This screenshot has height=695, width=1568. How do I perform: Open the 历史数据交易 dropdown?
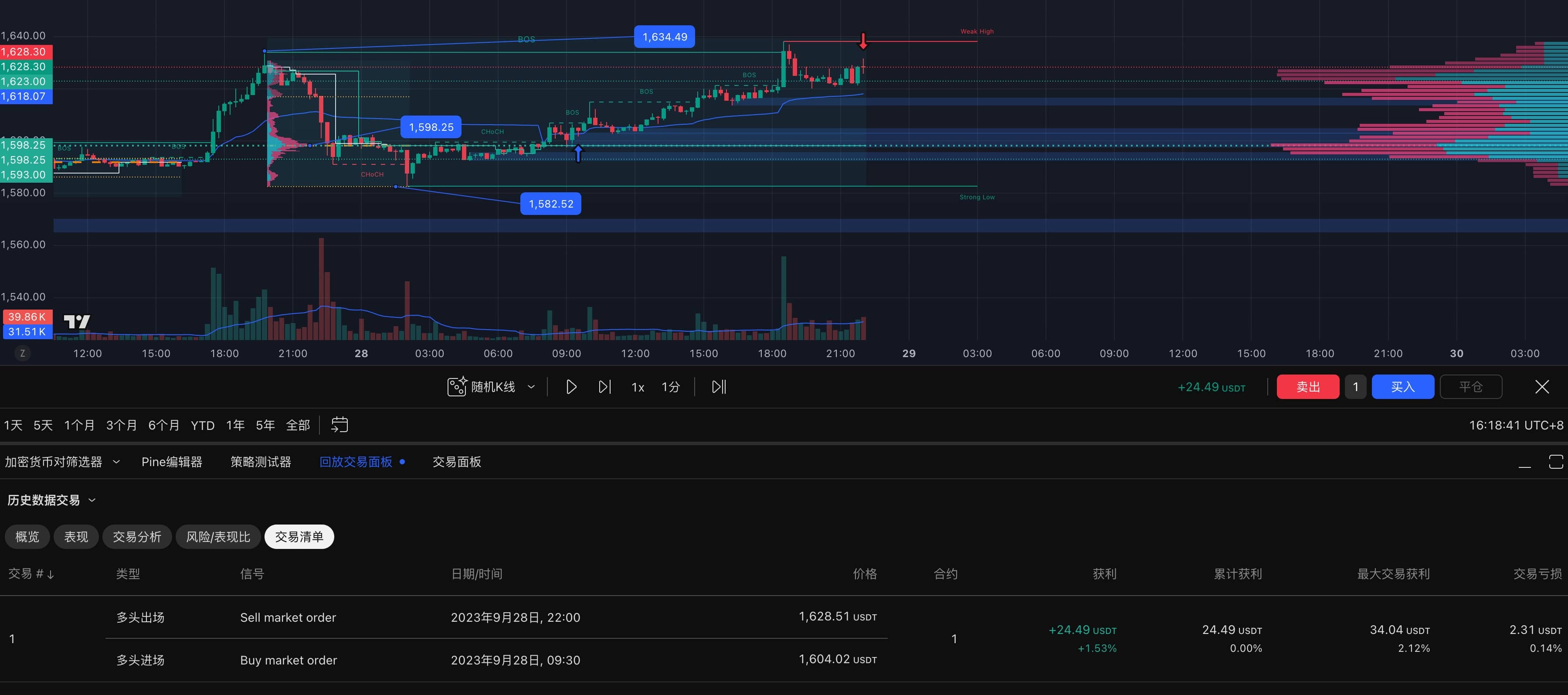click(92, 500)
